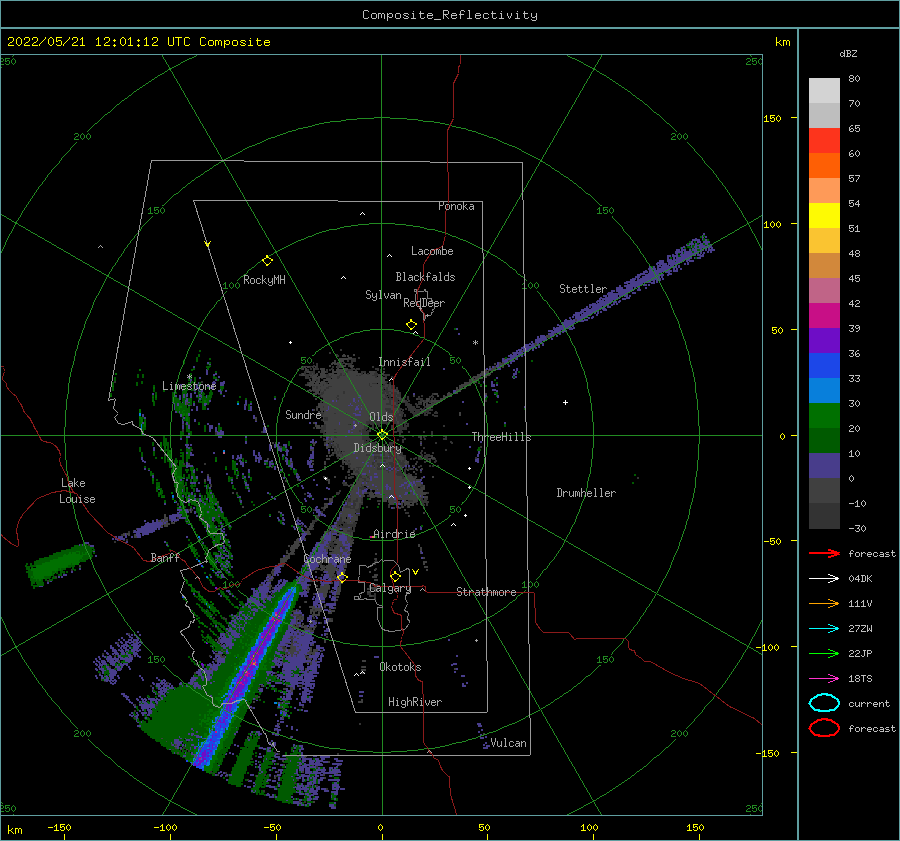Click the white plus marker near Drumheller
The image size is (900, 841).
point(565,402)
